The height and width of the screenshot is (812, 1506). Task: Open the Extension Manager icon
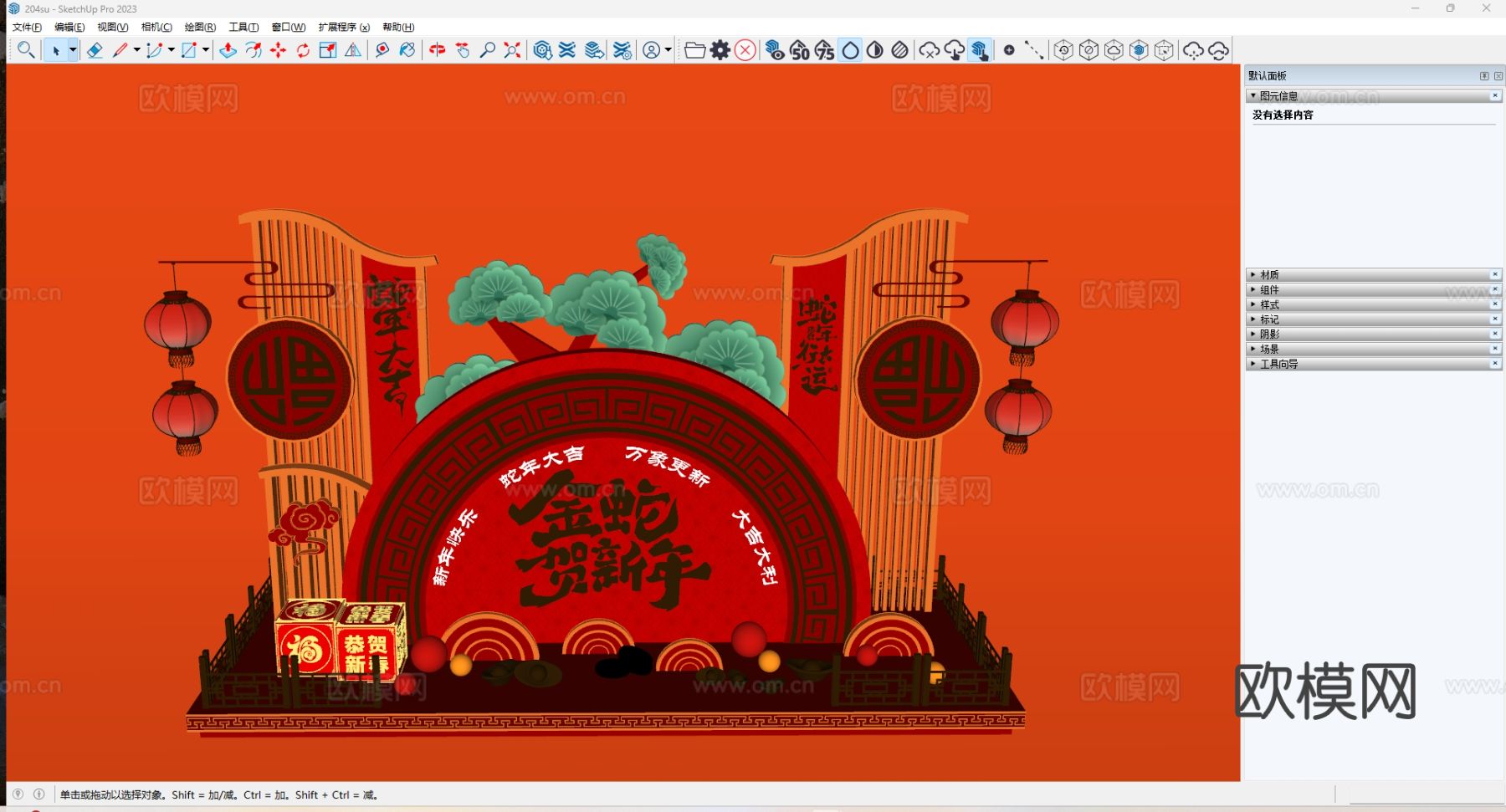(622, 50)
